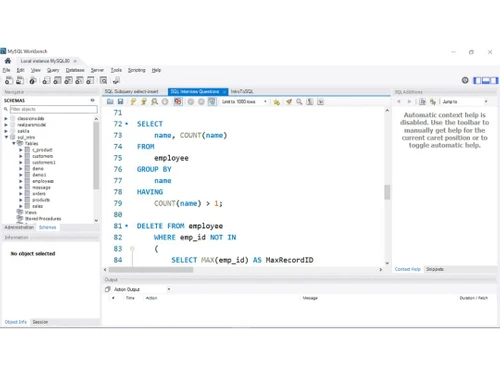
Task: Click the editor vertical scrollbar thumb
Action: [x=387, y=192]
